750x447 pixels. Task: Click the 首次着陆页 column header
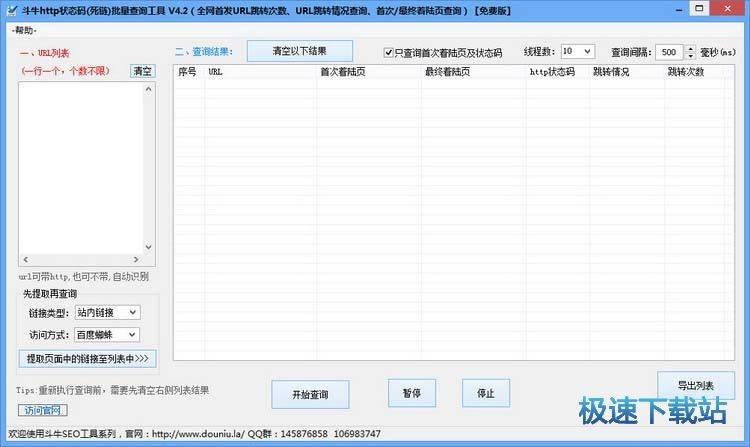369,72
